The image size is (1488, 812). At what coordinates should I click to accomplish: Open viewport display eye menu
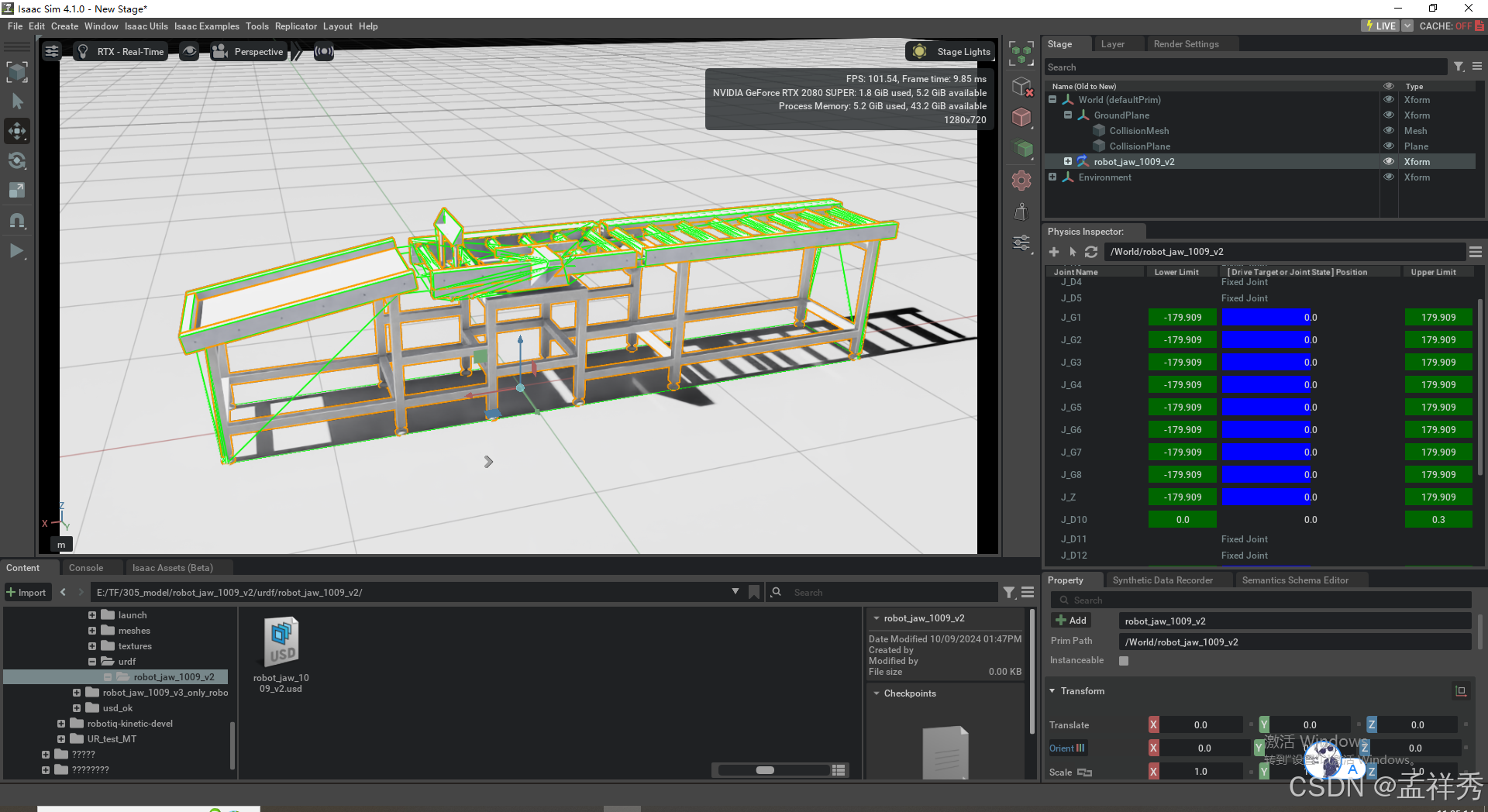point(189,51)
